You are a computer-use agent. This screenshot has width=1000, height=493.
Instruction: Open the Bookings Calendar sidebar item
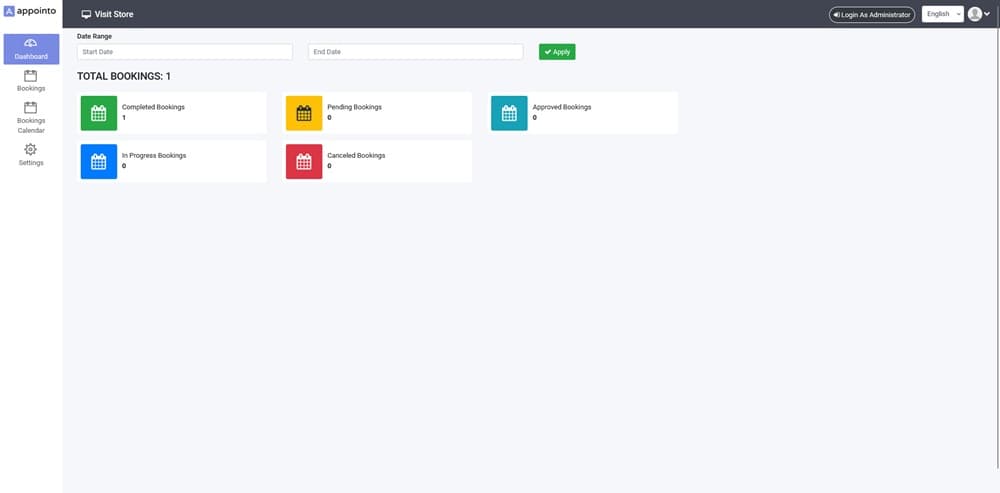[31, 117]
